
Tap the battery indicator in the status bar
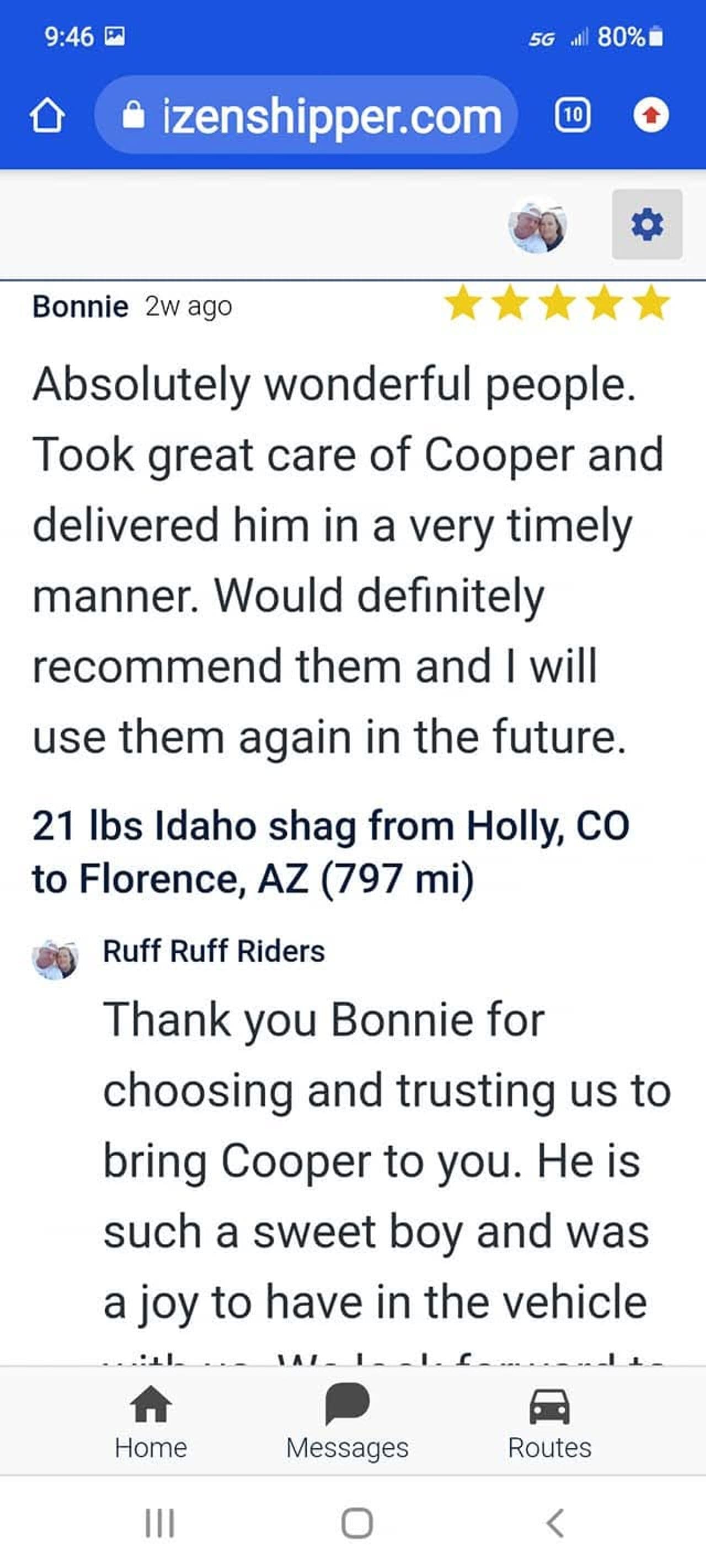[x=655, y=37]
